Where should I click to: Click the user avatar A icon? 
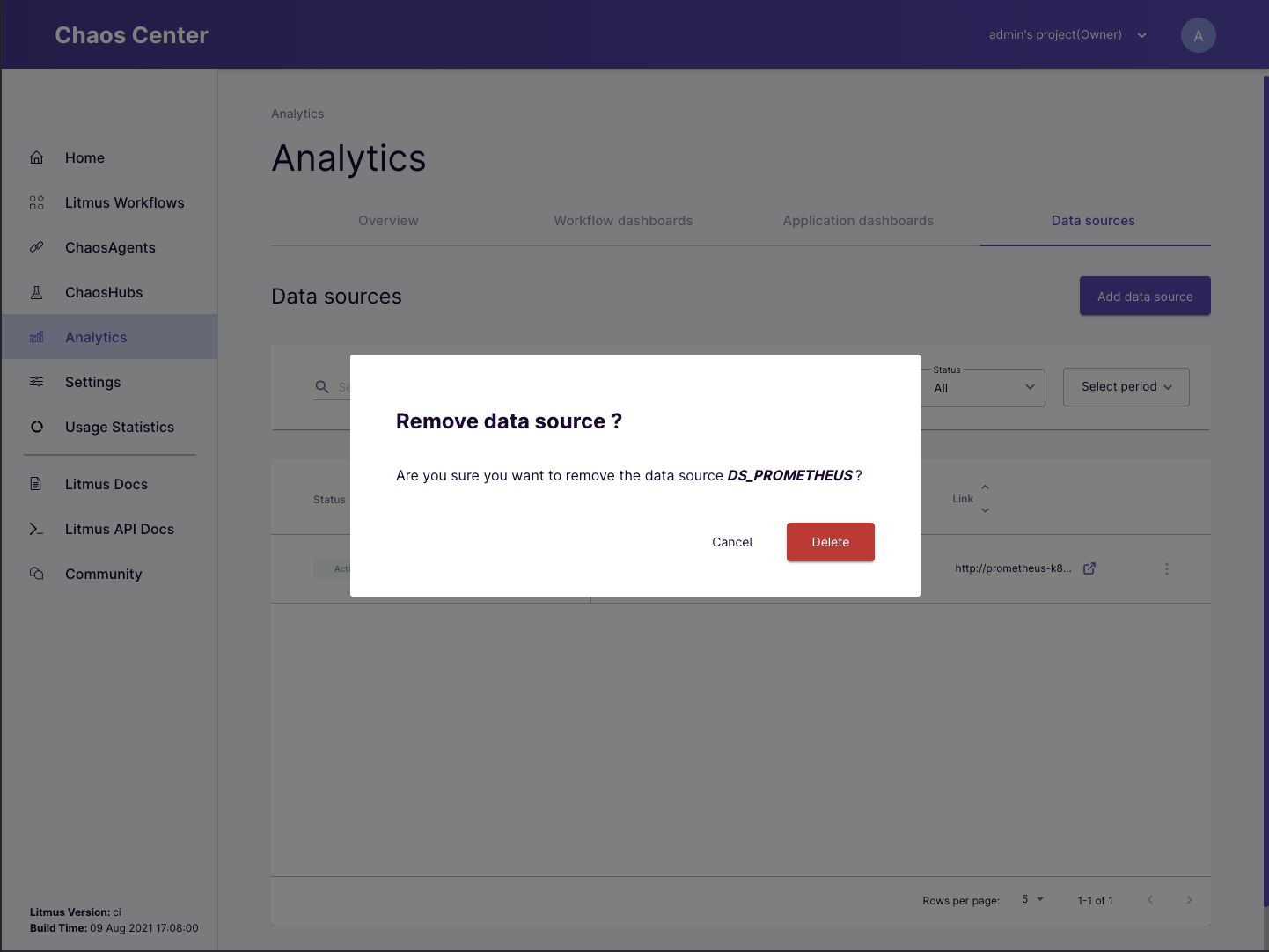(1198, 35)
